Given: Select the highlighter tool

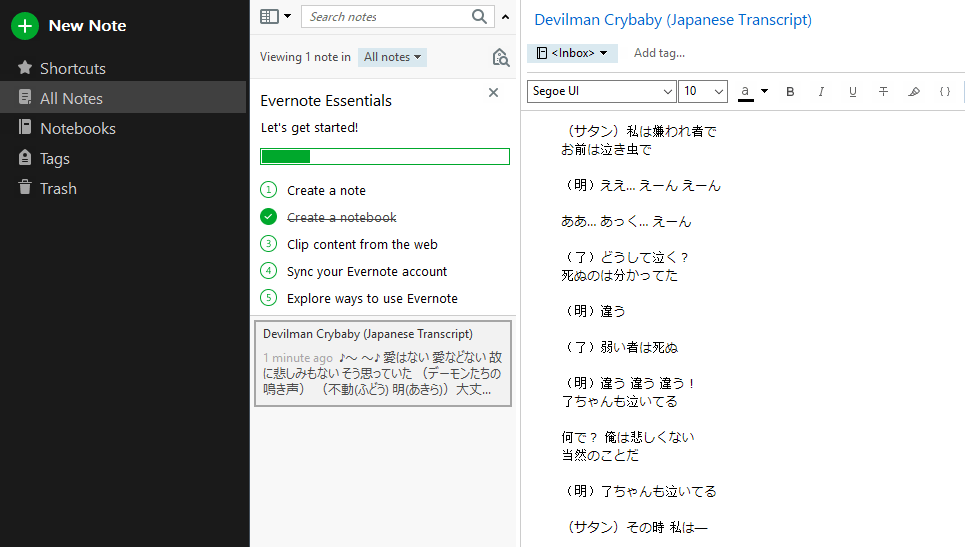Looking at the screenshot, I should coord(913,92).
